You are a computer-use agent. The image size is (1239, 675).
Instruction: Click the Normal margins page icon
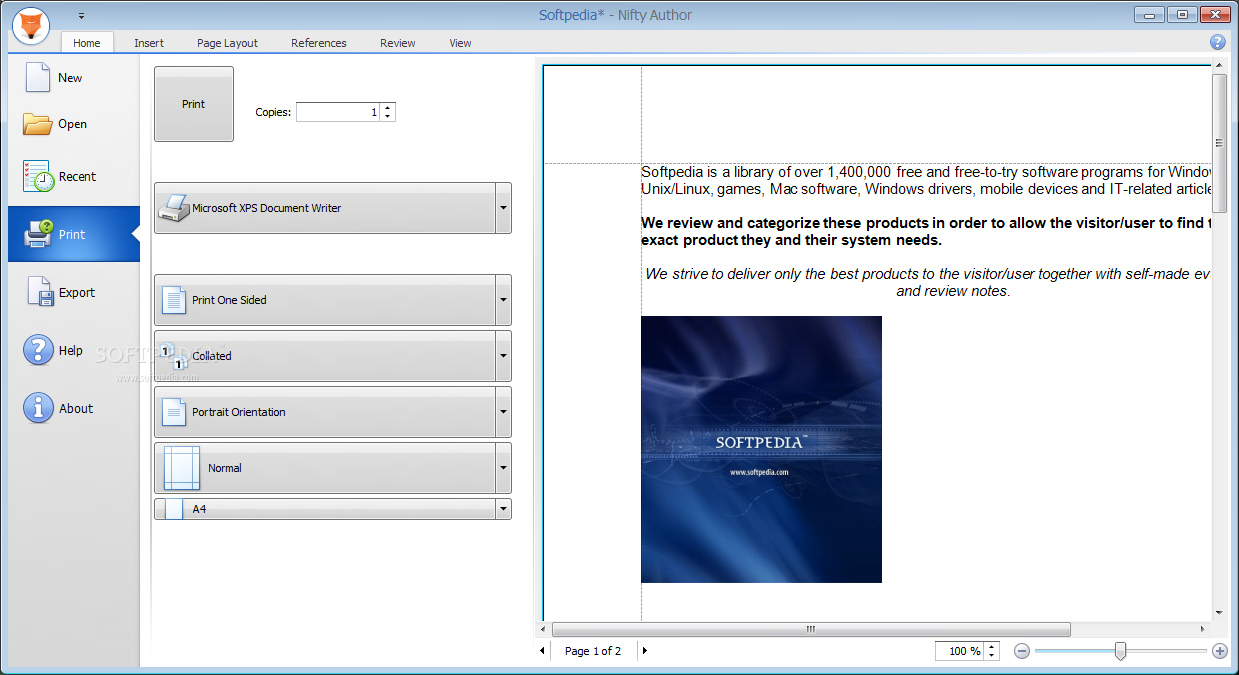[182, 468]
